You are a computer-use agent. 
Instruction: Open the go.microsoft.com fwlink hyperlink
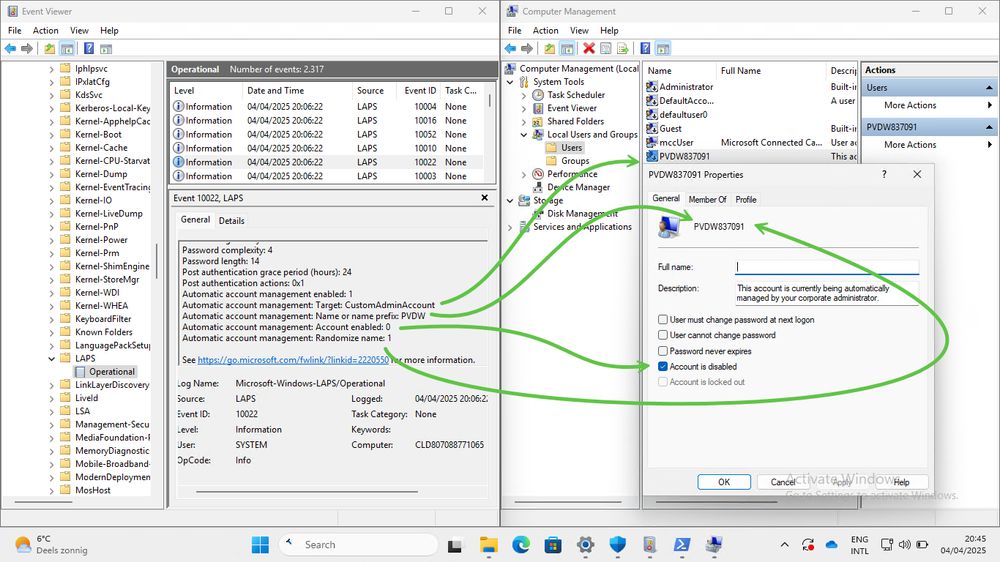(293, 360)
